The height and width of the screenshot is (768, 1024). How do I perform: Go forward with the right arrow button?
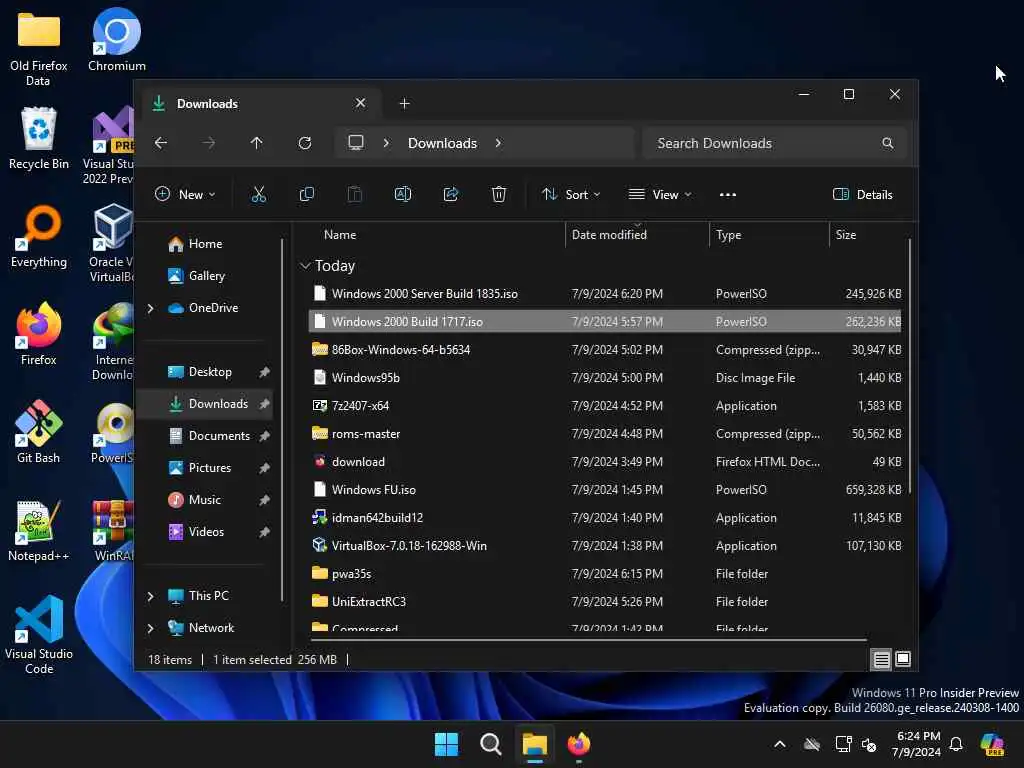[x=208, y=143]
